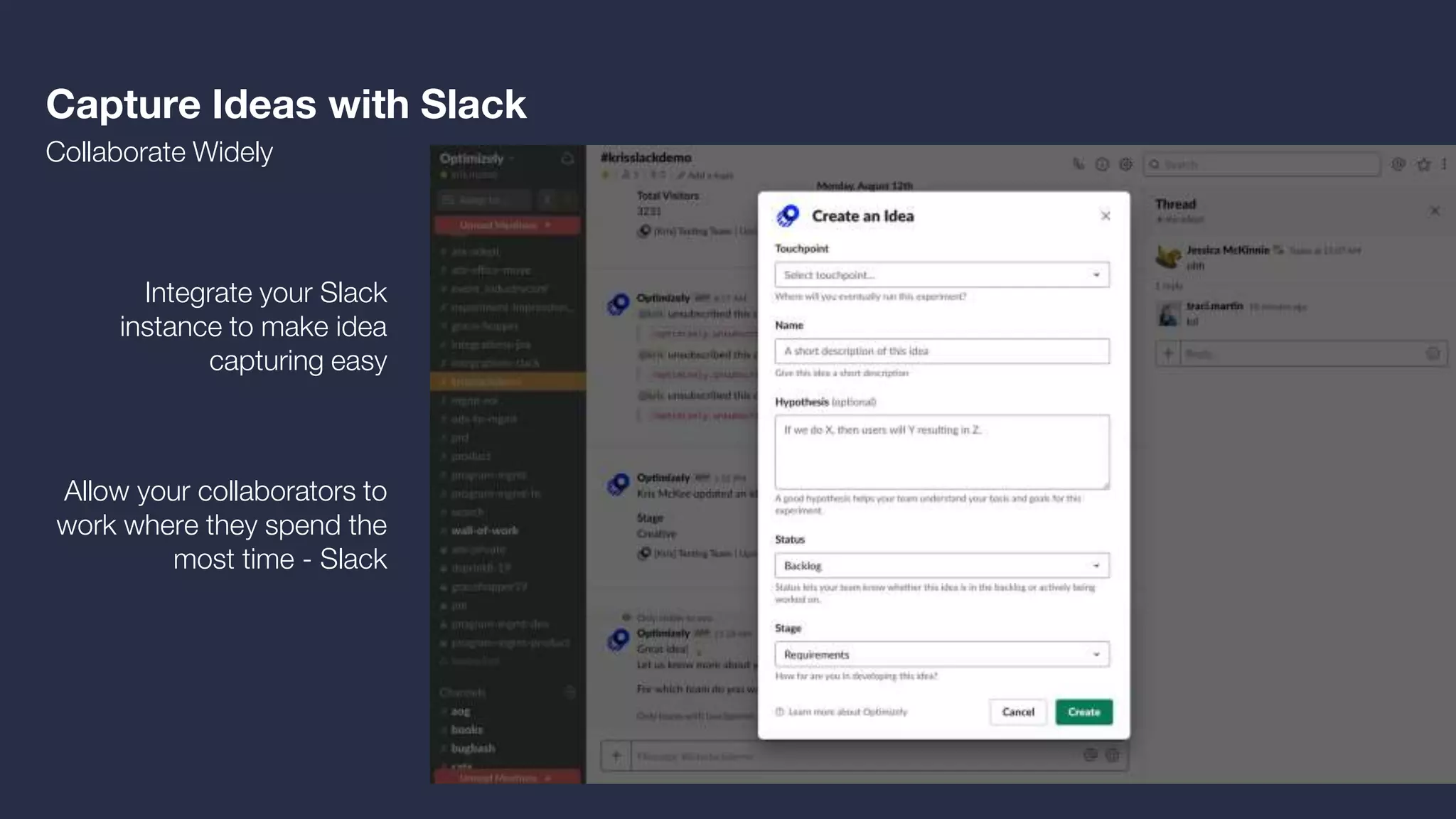The height and width of the screenshot is (819, 1456).
Task: Click the Total Visitors text in channel
Action: point(668,196)
